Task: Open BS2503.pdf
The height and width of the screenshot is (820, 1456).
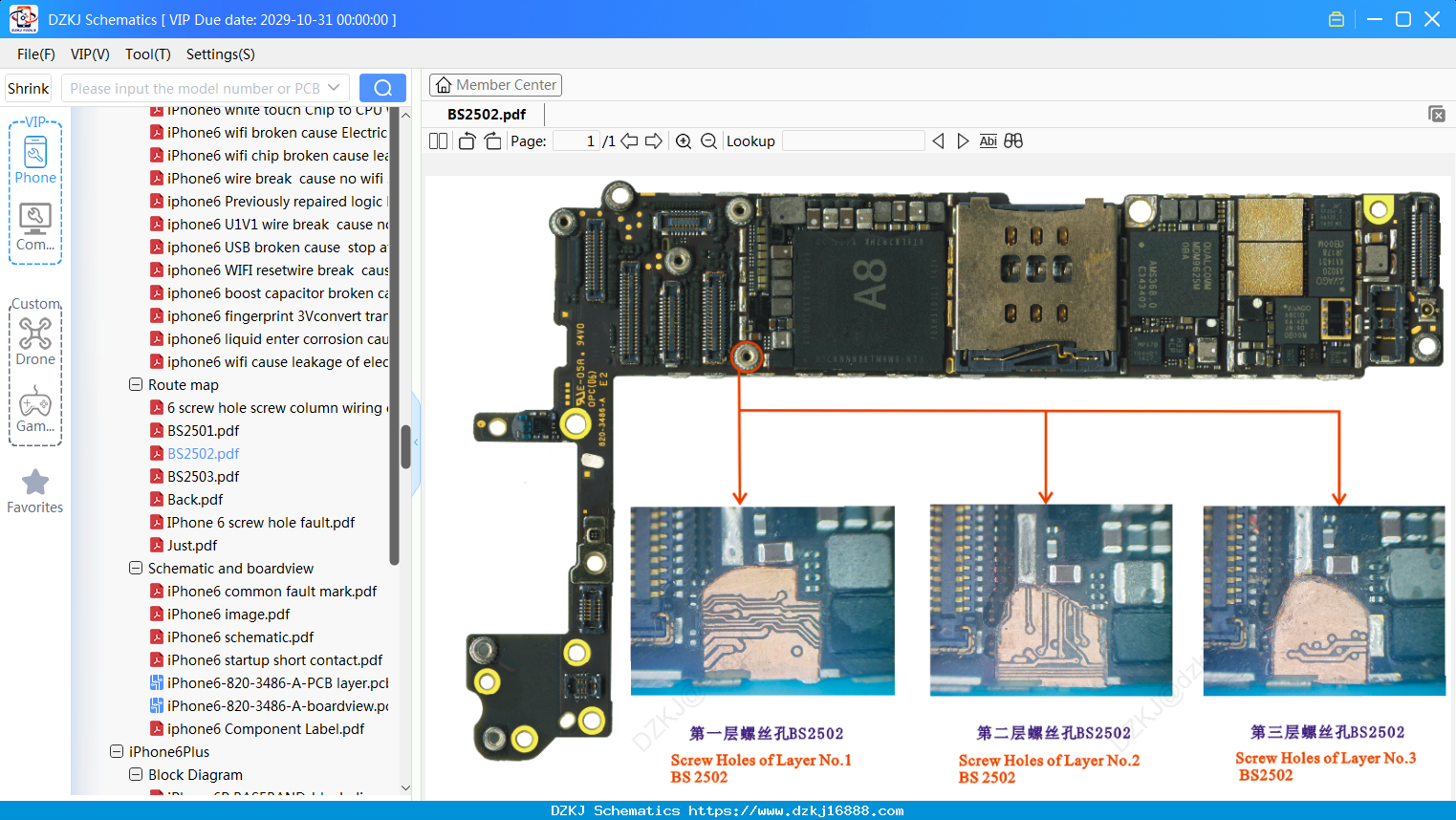Action: point(203,476)
